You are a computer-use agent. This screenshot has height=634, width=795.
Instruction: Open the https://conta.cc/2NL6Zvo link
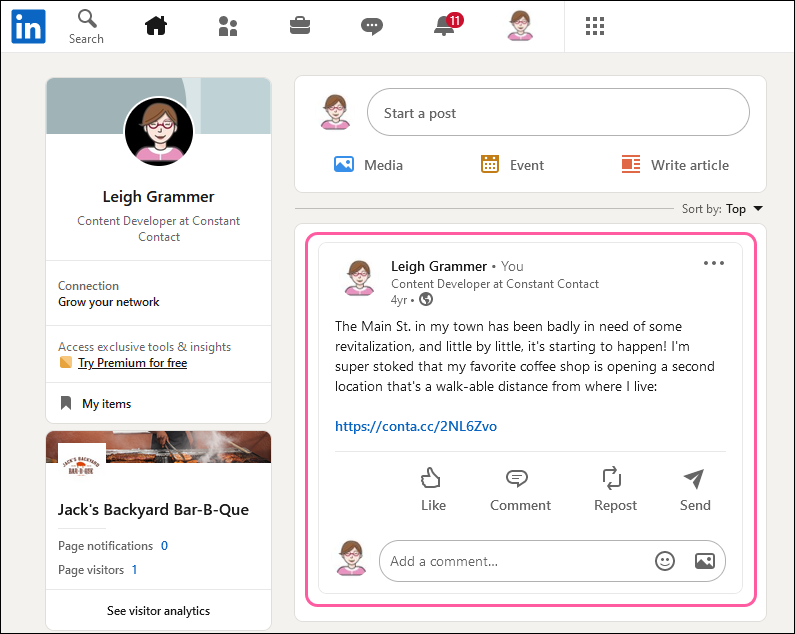416,426
